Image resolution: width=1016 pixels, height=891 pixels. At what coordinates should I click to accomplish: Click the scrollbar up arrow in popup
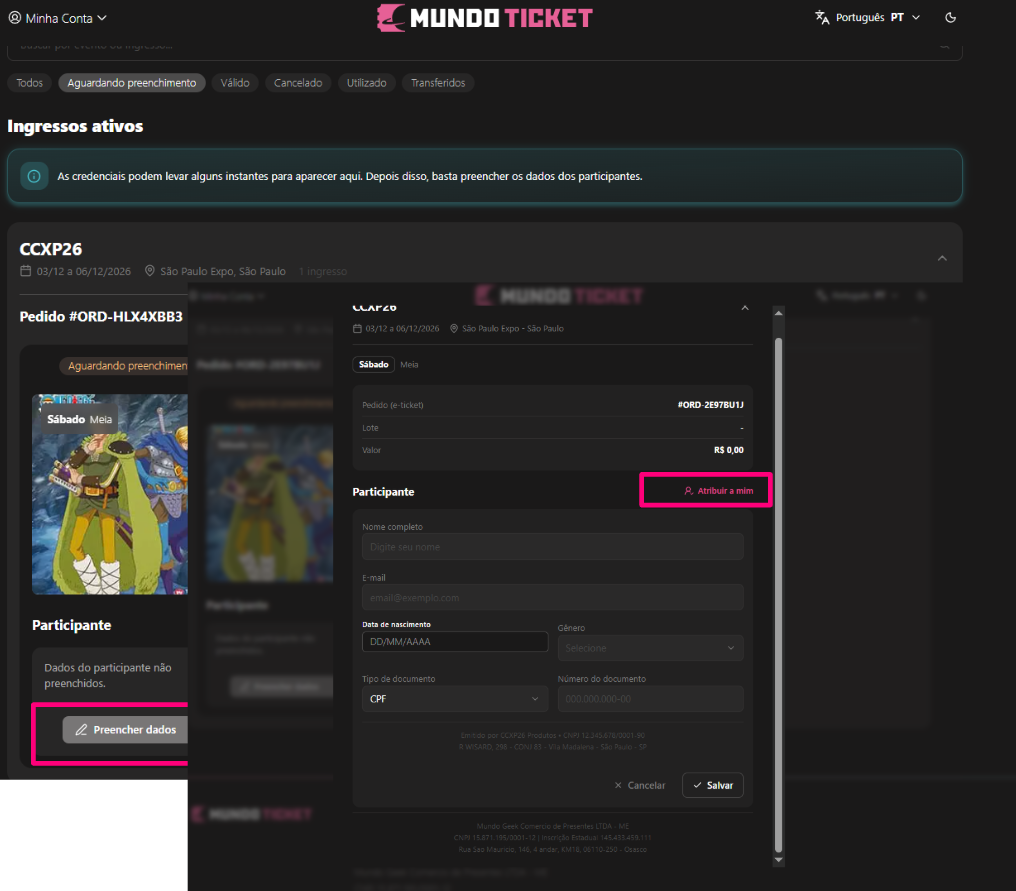click(779, 313)
